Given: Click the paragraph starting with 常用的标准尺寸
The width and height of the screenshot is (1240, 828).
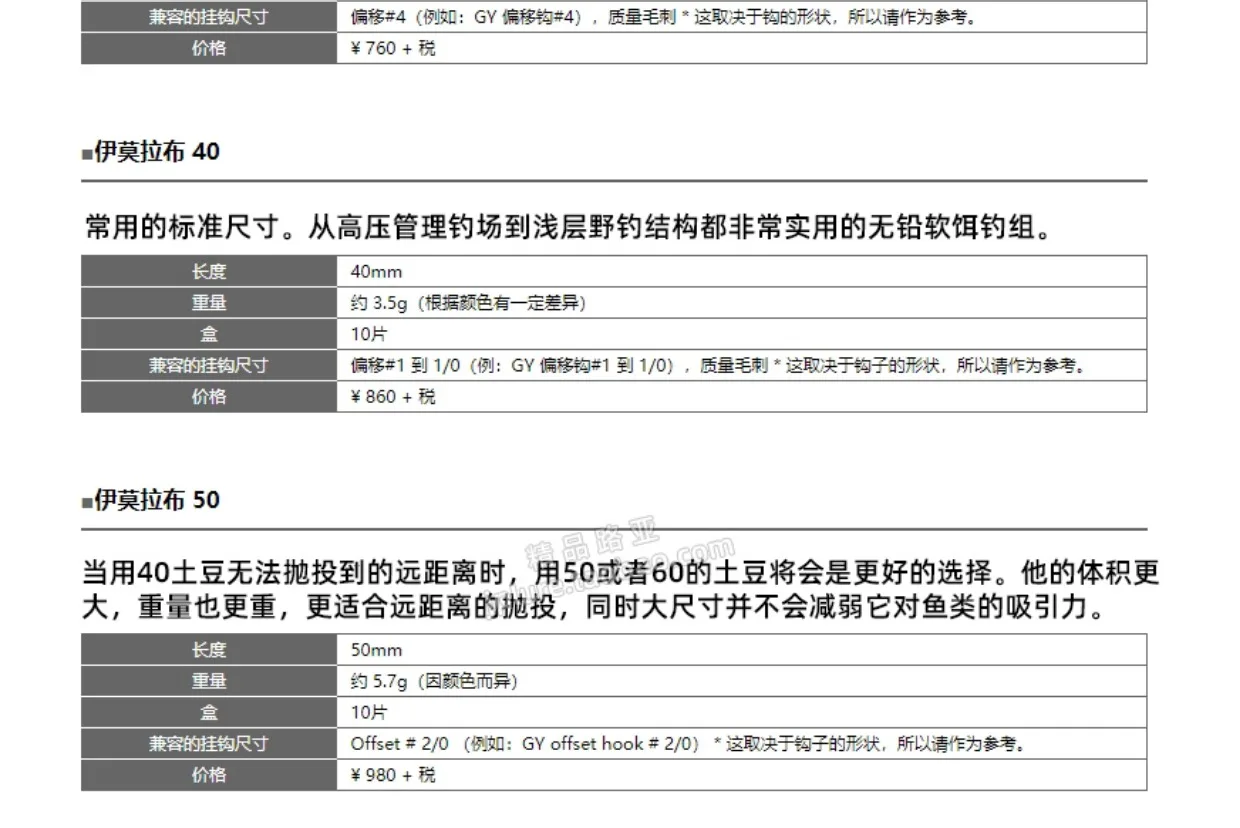Looking at the screenshot, I should click(x=568, y=228).
